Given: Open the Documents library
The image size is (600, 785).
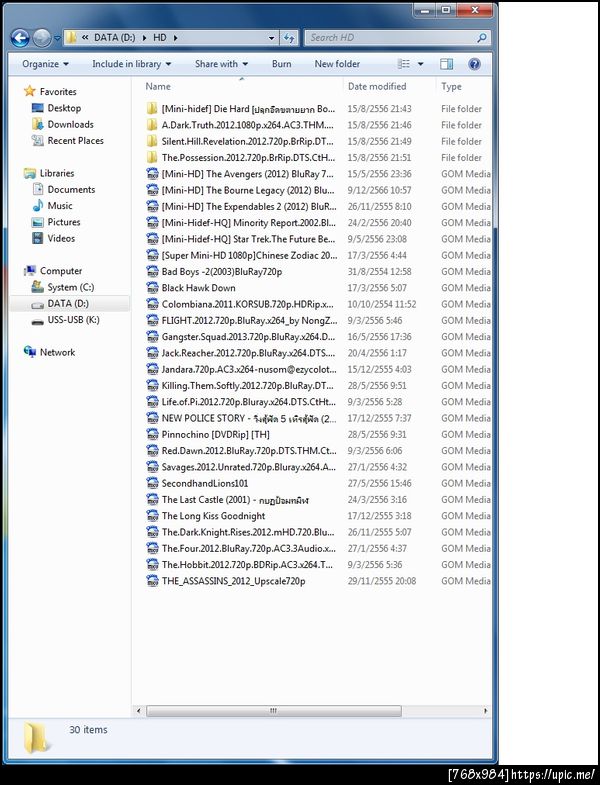Looking at the screenshot, I should (71, 190).
